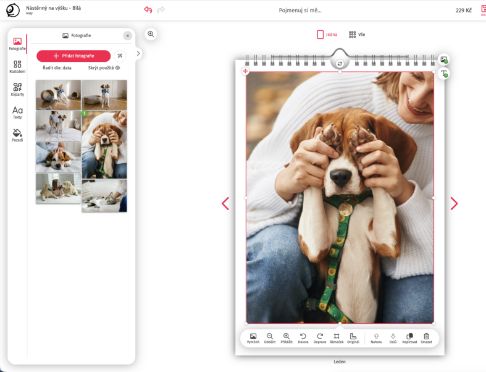Click Originál toolbar icon
486x372 pixels.
pos(353,338)
